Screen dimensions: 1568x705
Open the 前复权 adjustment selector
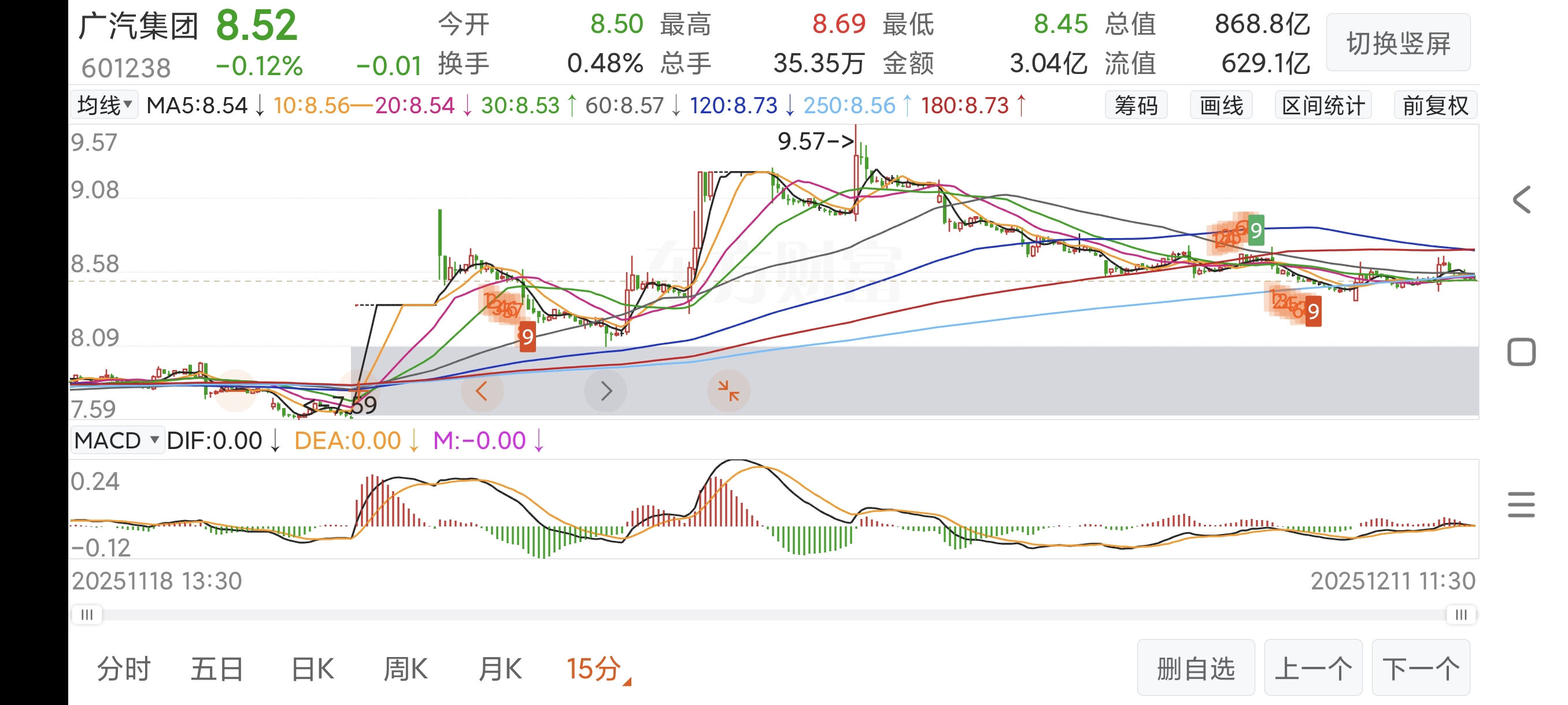[1435, 106]
